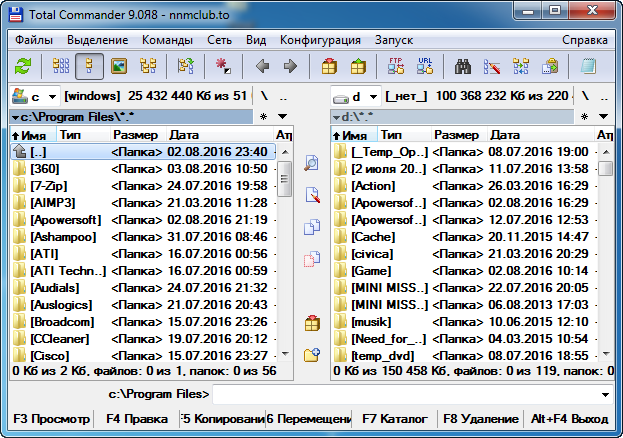This screenshot has width=623, height=438.
Task: Toggle the folder tree view button
Action: coord(148,67)
